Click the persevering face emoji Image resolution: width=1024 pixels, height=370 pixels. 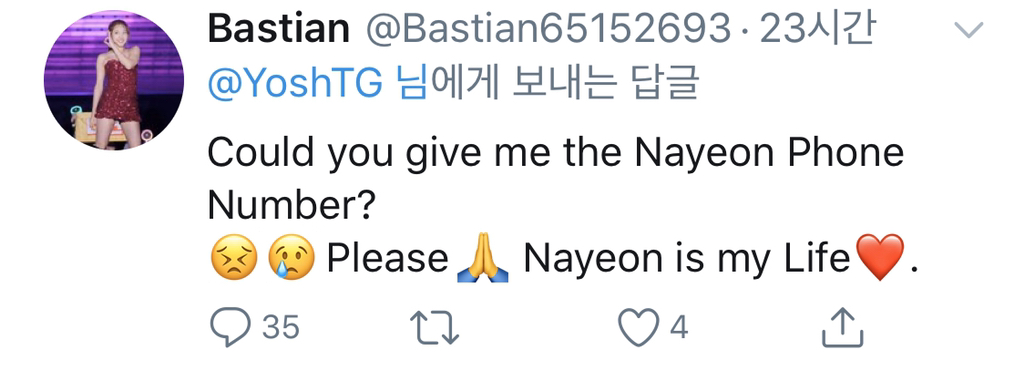coord(234,257)
